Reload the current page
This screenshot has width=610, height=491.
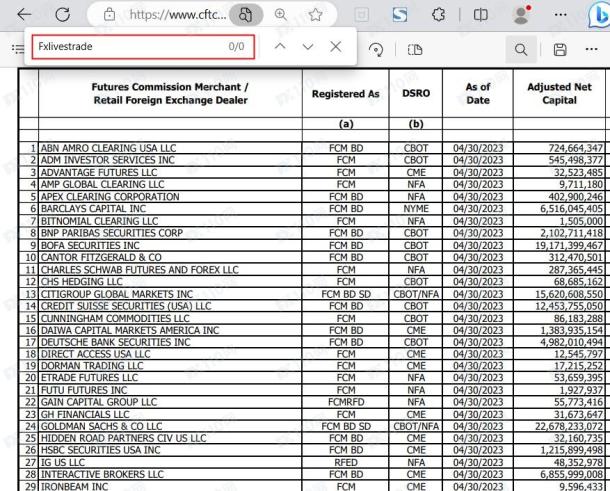62,14
